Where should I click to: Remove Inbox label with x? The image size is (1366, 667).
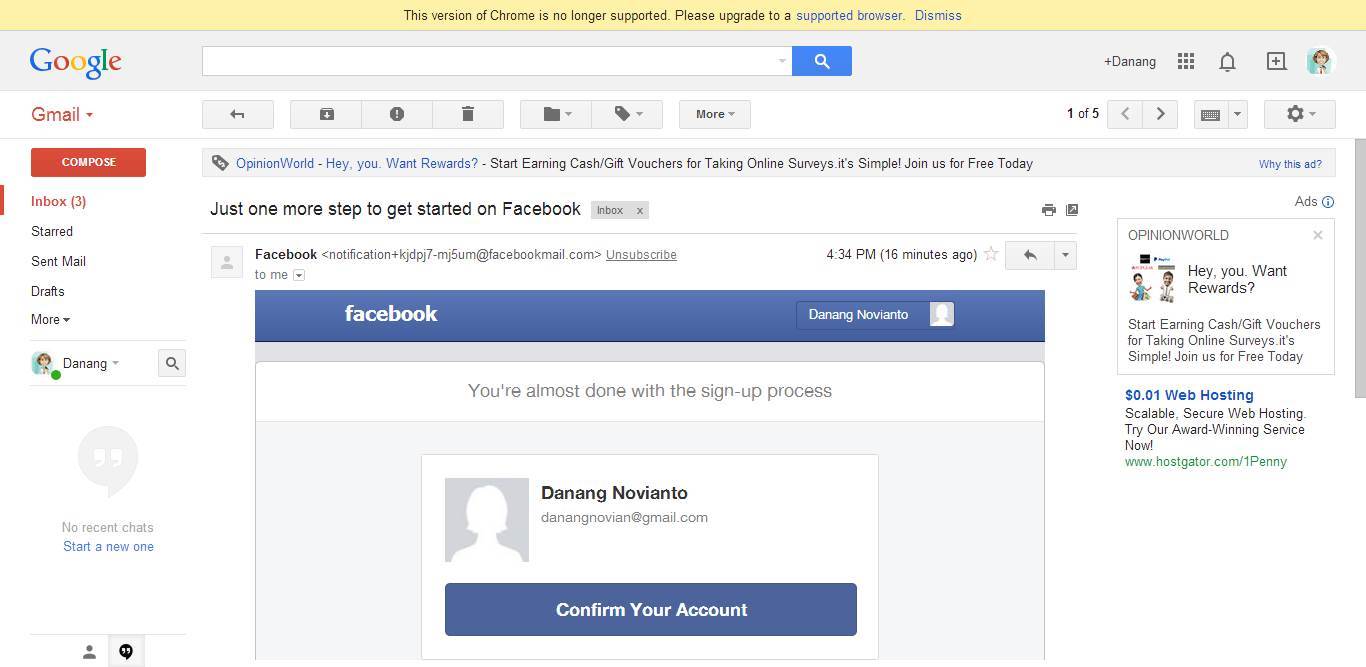click(640, 210)
